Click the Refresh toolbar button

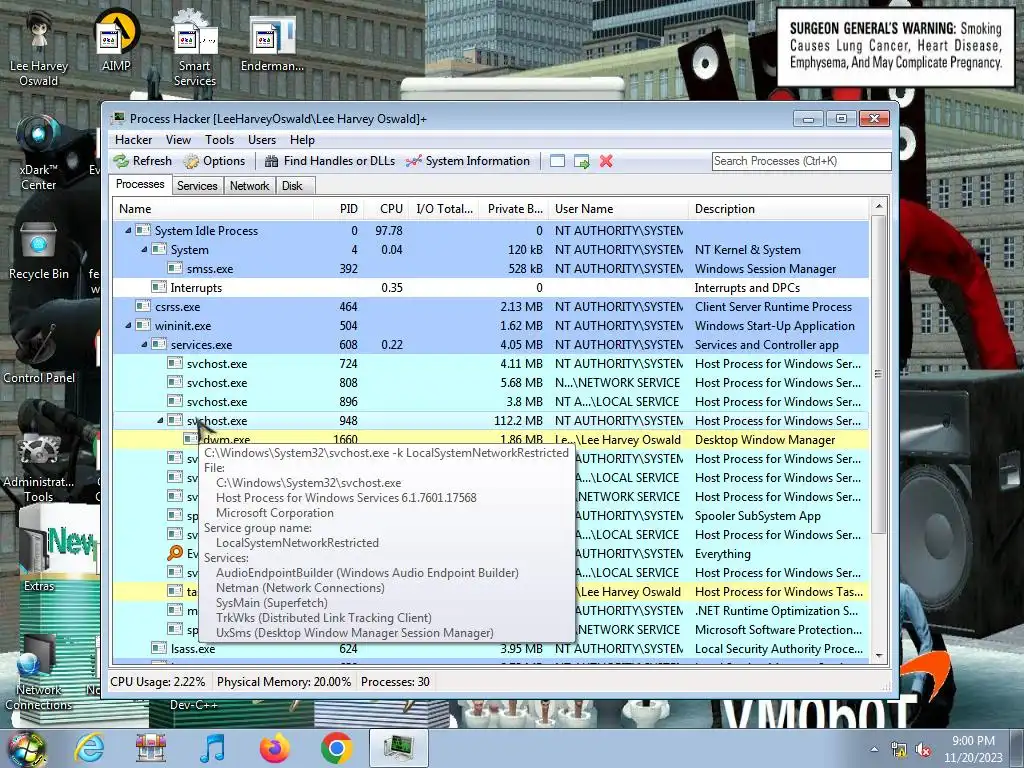coord(143,161)
